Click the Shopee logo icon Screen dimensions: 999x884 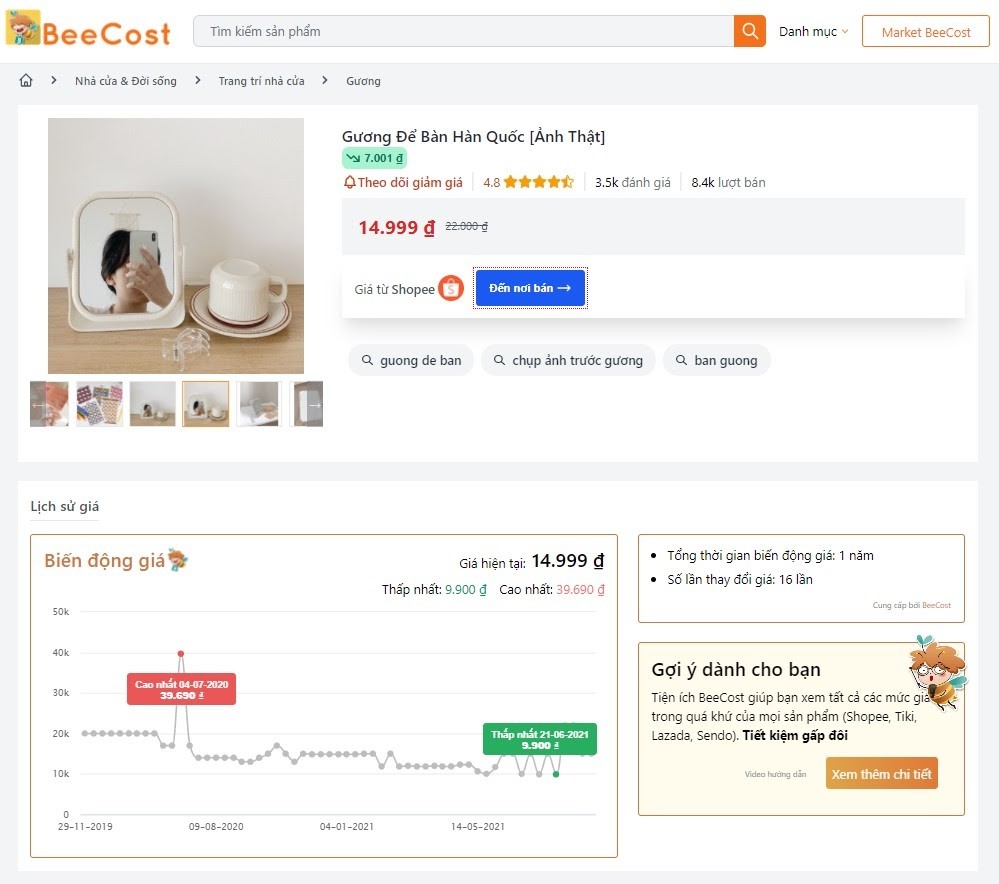pyautogui.click(x=451, y=289)
